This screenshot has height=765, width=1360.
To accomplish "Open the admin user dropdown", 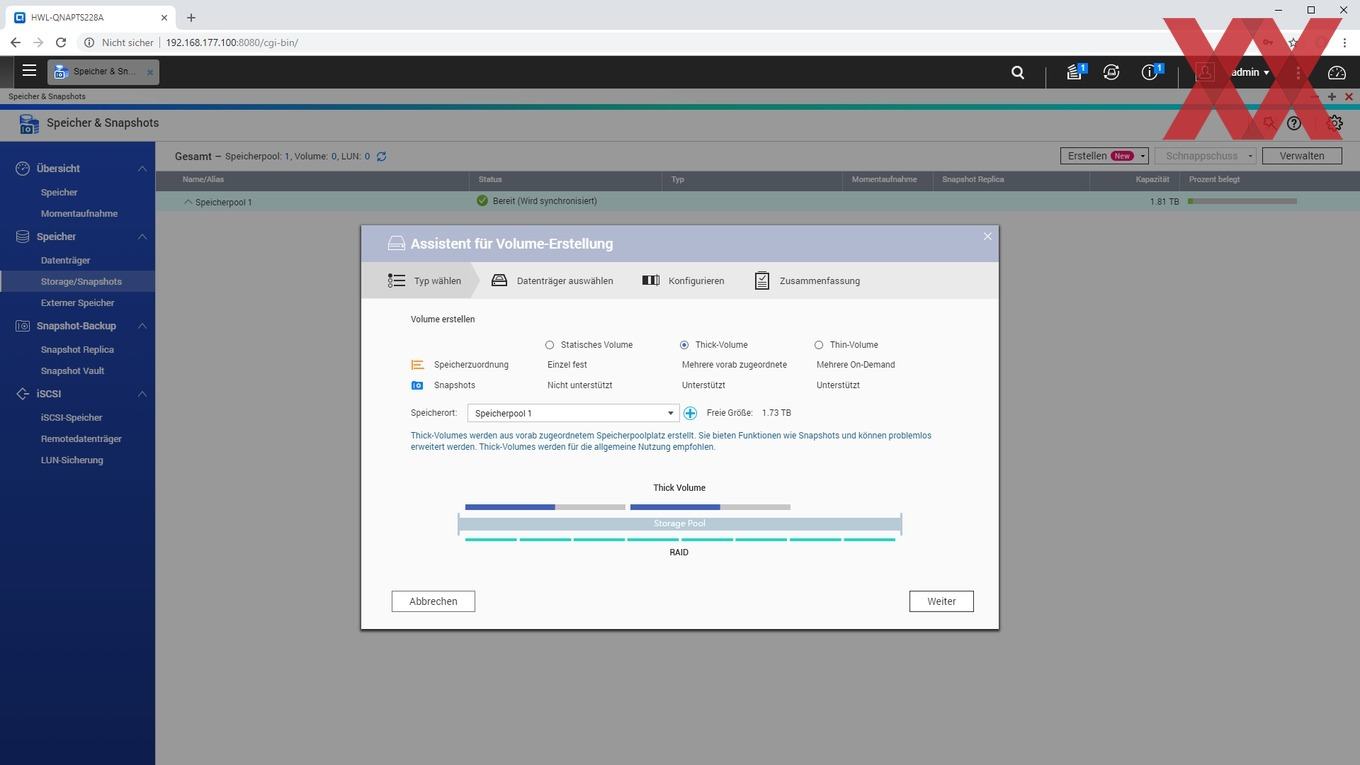I will [1250, 72].
